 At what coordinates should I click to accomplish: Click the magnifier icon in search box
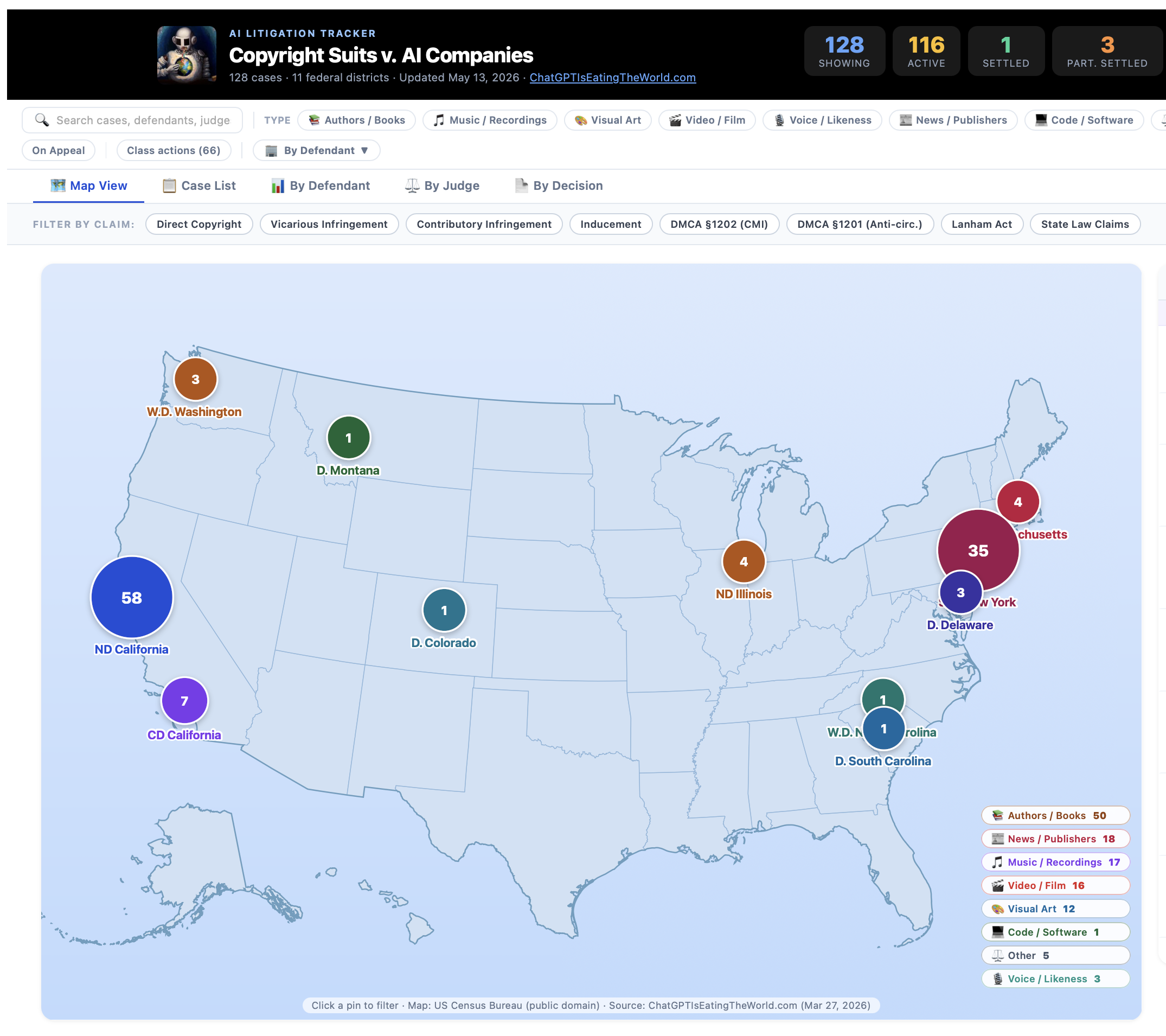[42, 120]
